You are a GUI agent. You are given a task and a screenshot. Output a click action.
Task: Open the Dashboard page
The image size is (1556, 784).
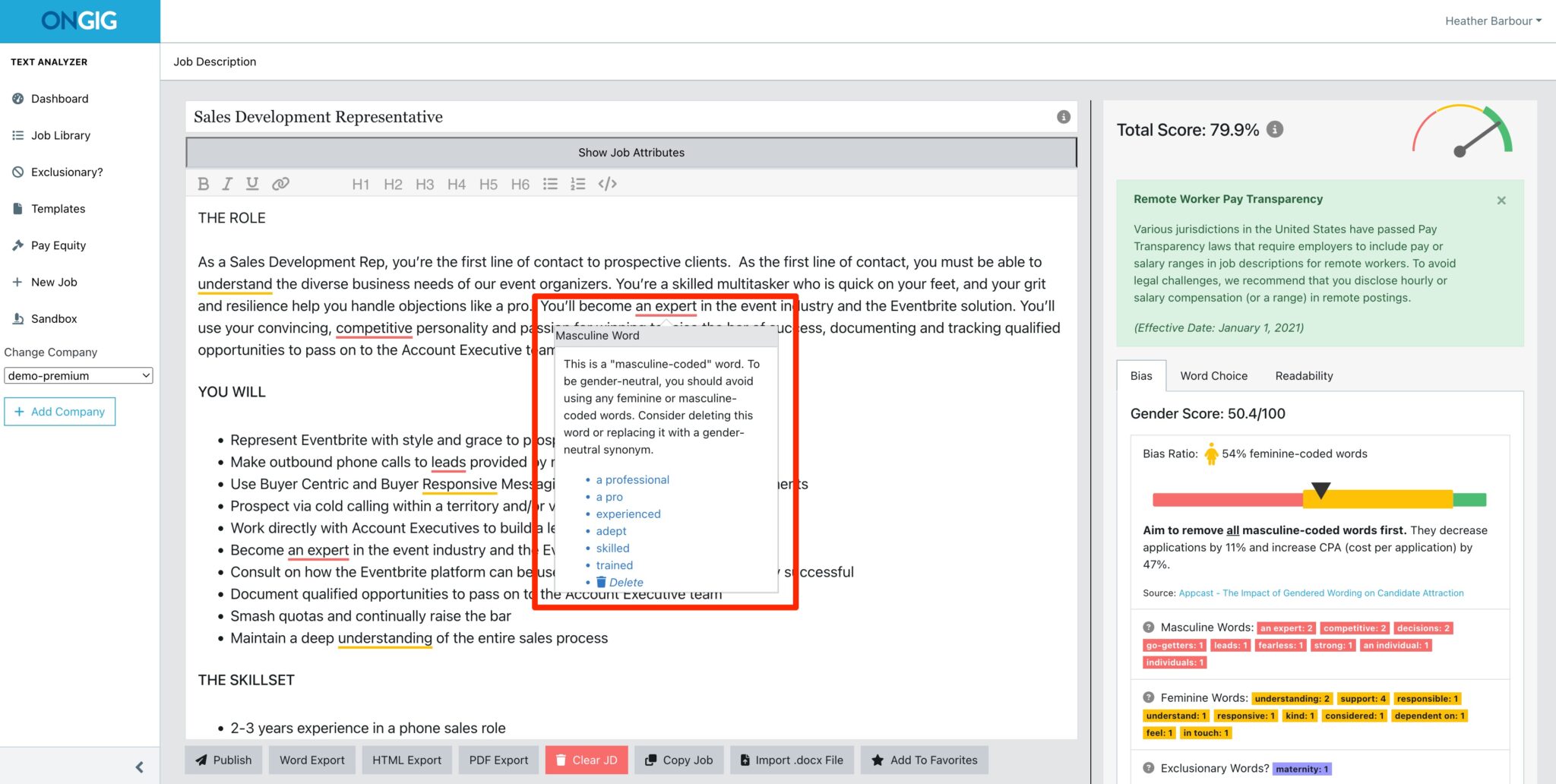coord(59,98)
